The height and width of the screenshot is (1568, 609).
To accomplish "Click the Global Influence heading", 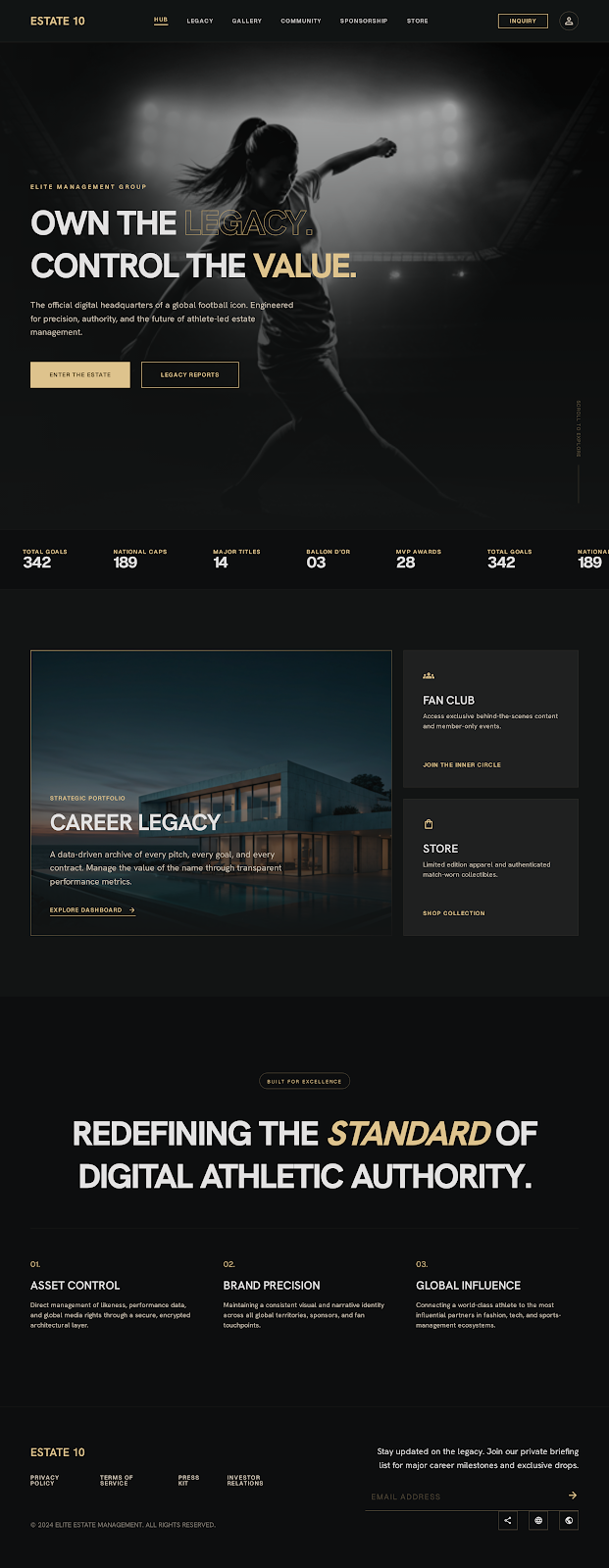I will pos(468,1285).
